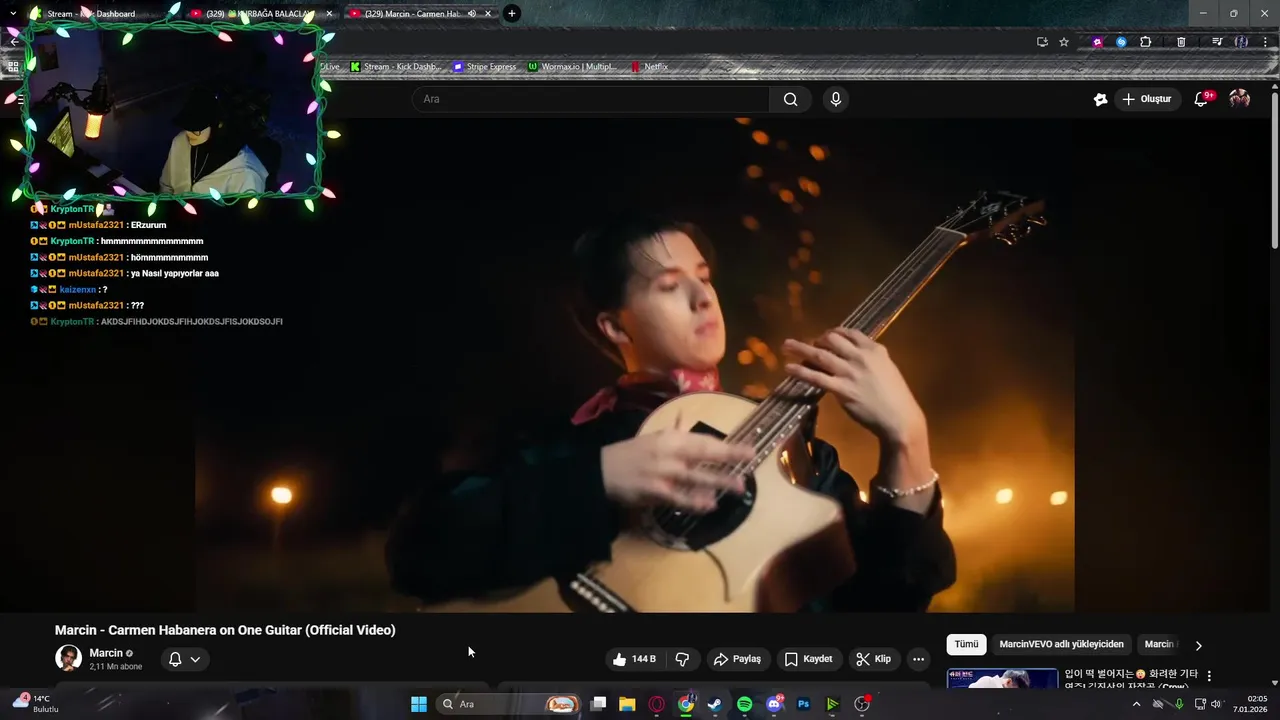Open the Stripe Express bookmark
The image size is (1280, 720).
pos(485,67)
